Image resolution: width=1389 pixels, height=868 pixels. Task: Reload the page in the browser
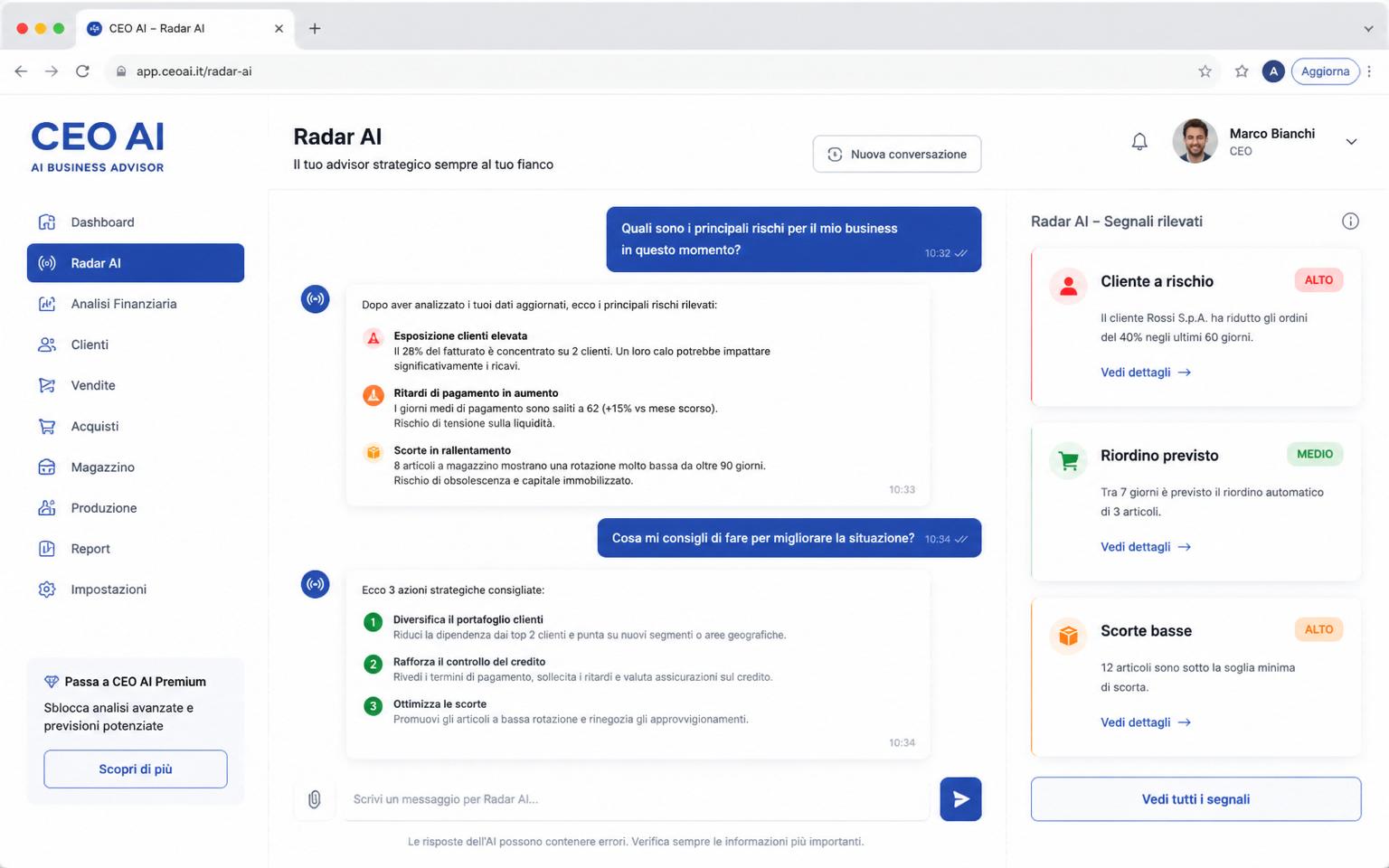pyautogui.click(x=82, y=71)
